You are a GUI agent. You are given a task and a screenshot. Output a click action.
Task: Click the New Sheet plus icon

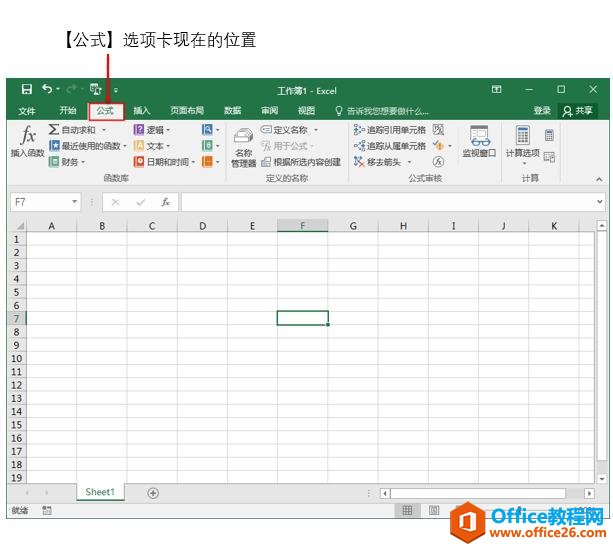point(153,493)
